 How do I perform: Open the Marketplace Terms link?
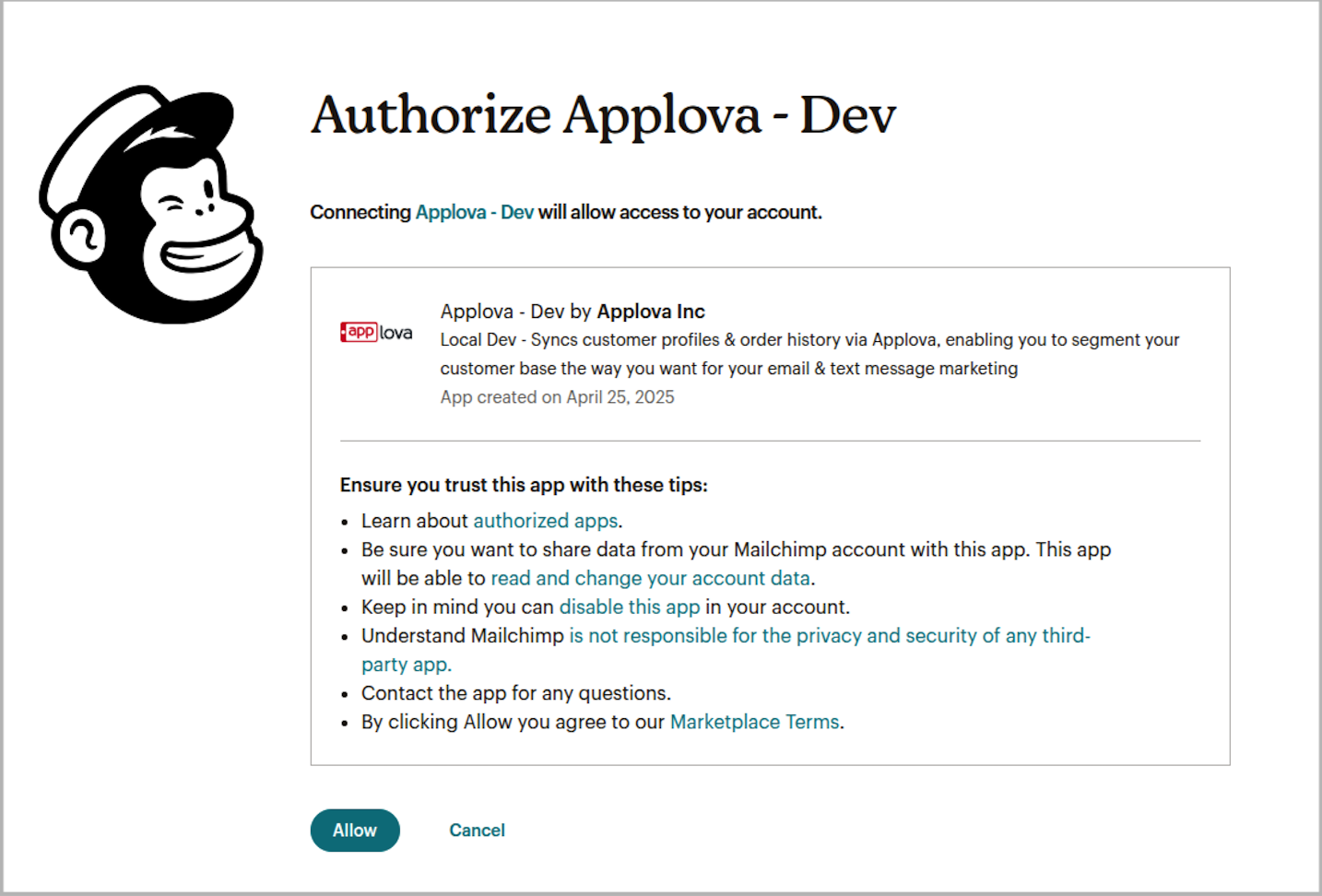coord(754,722)
